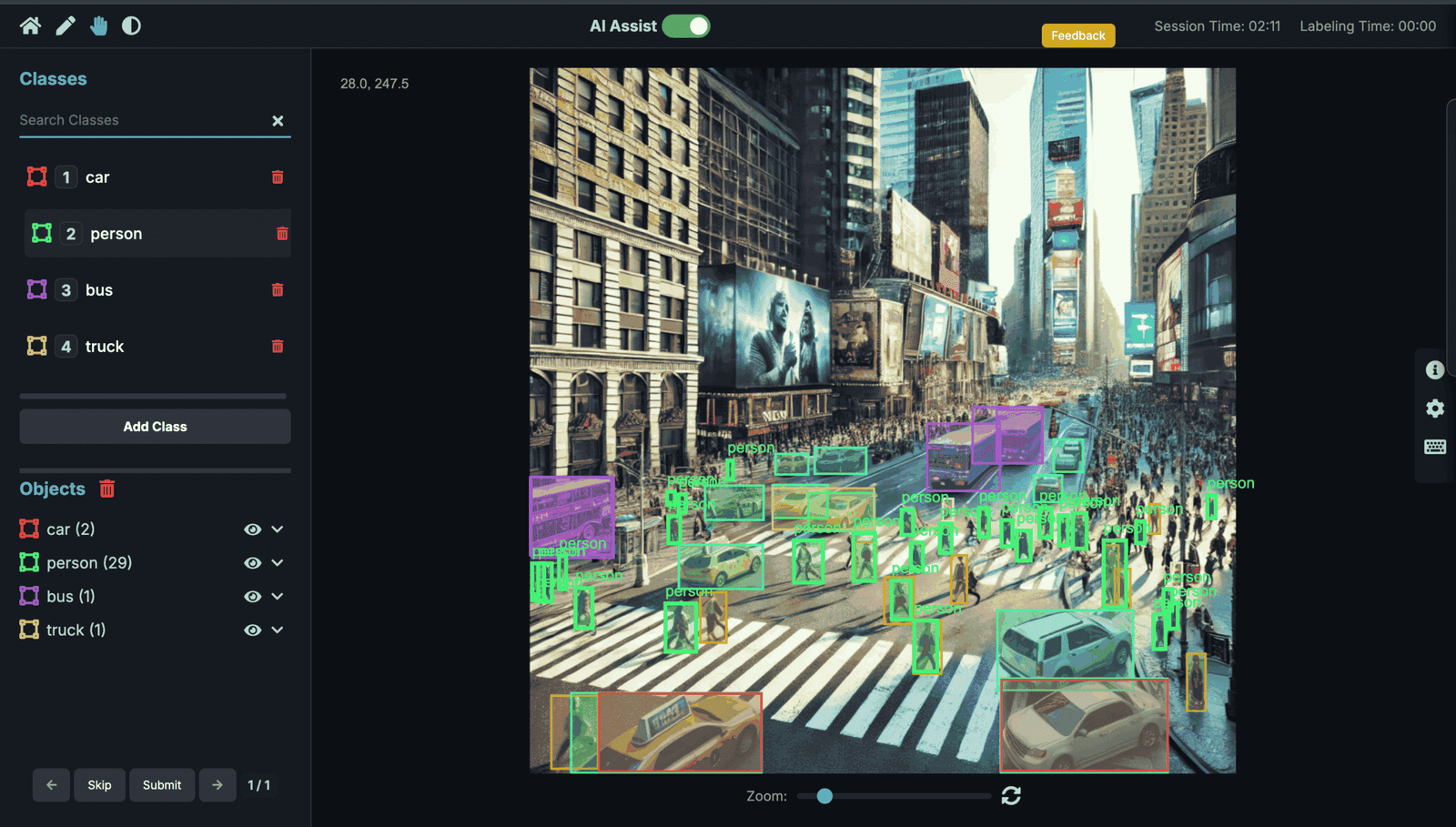The image size is (1456, 827).
Task: Show keyboard shortcuts icon
Action: (x=1434, y=447)
